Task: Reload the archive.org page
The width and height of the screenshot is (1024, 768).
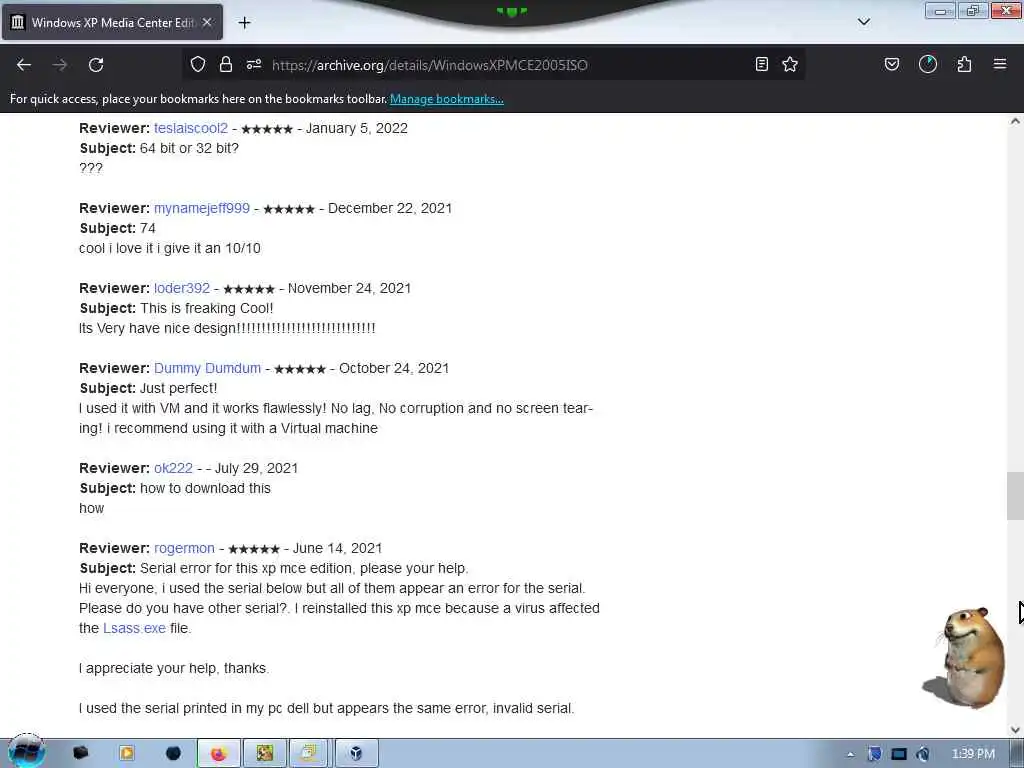Action: click(x=96, y=65)
